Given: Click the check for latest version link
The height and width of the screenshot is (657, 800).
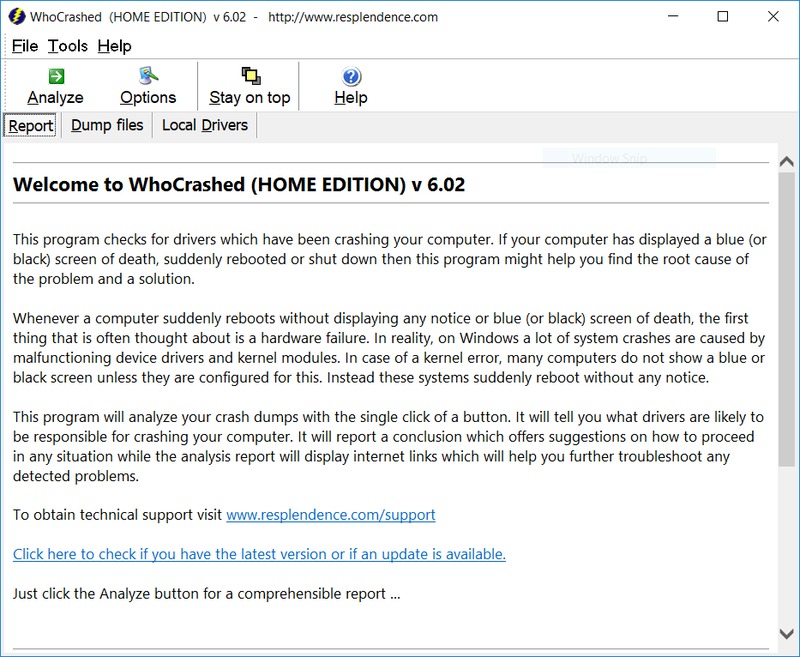Looking at the screenshot, I should (259, 554).
